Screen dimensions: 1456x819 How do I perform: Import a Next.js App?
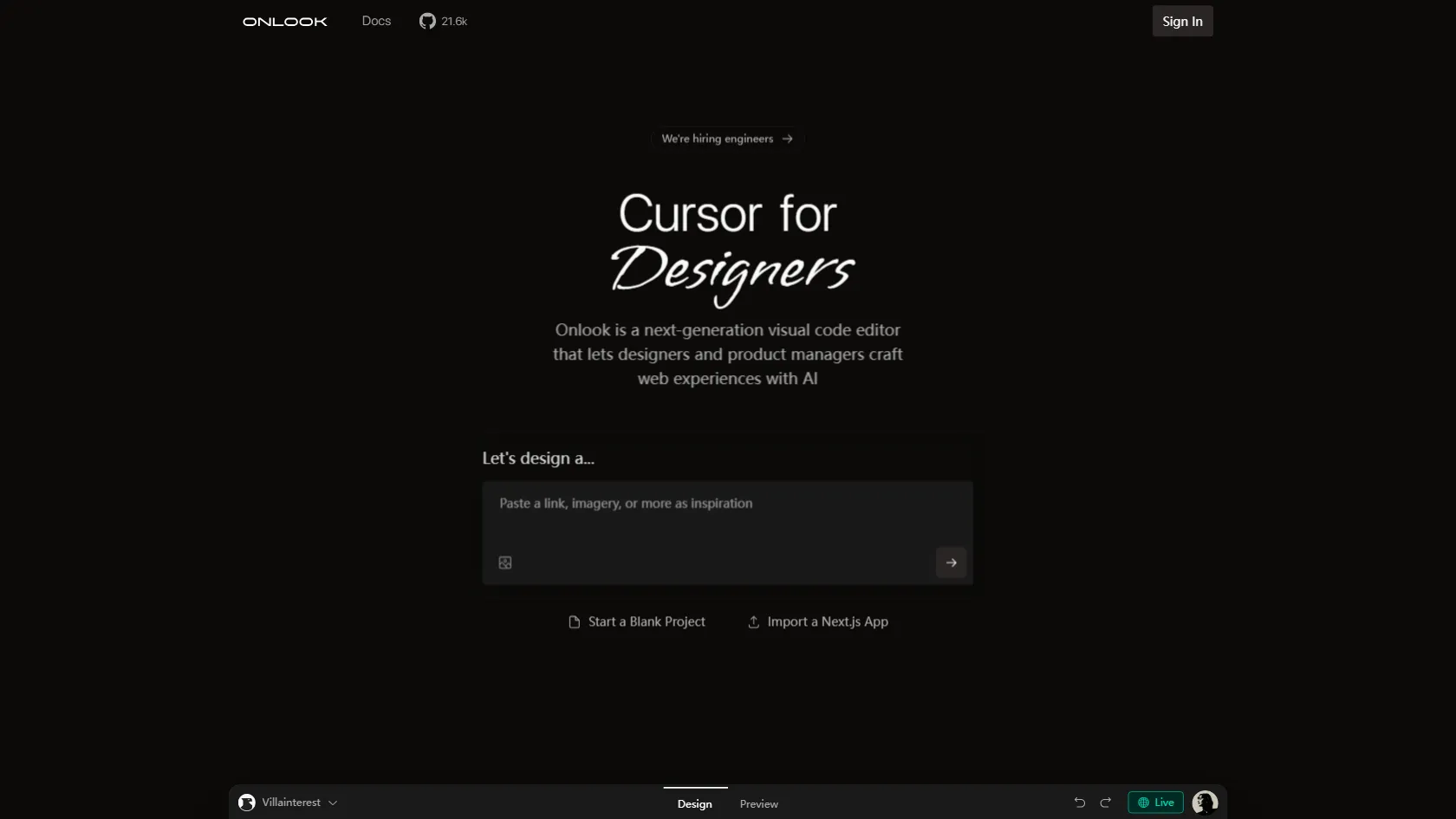pyautogui.click(x=818, y=621)
